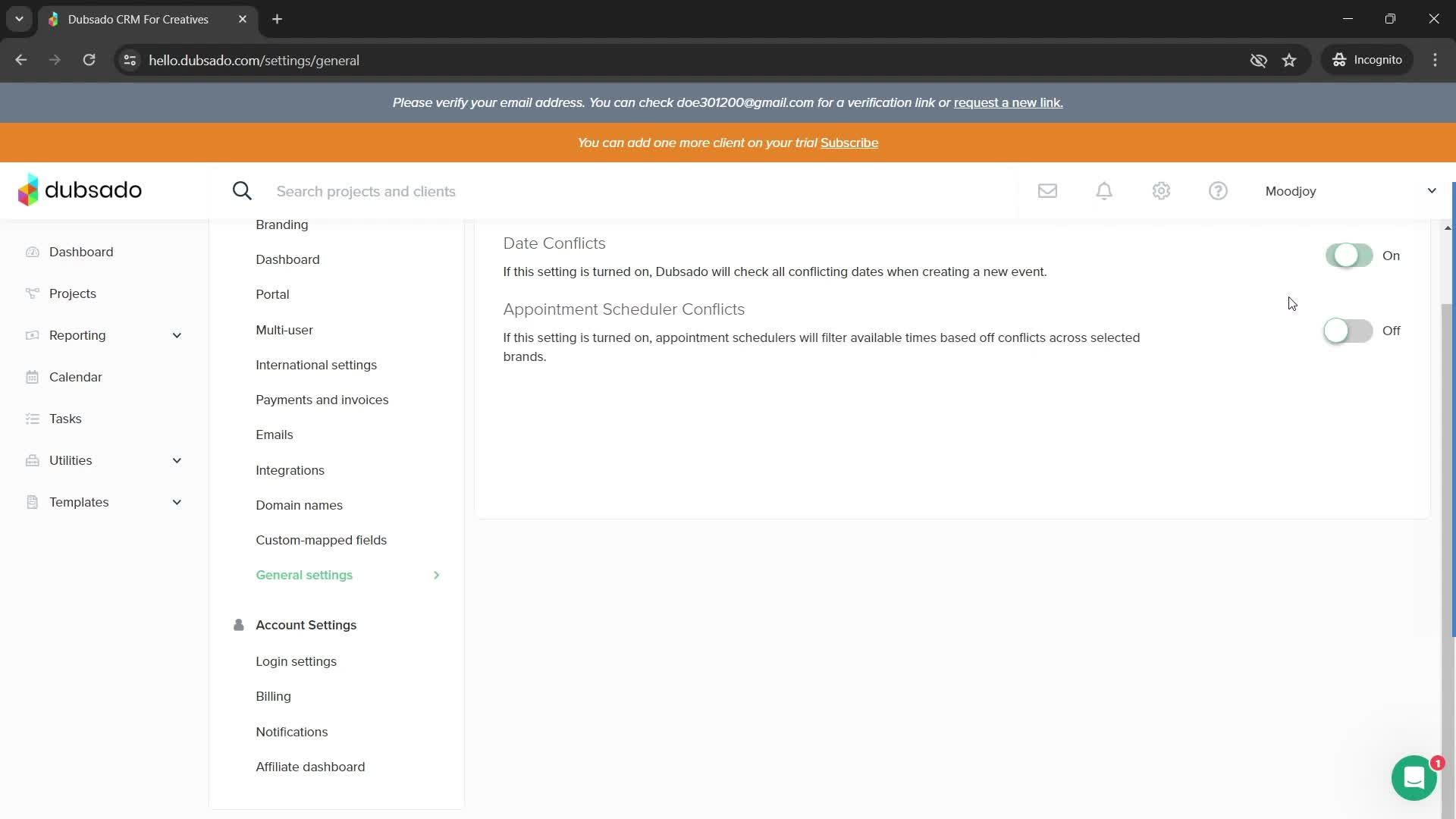This screenshot has width=1456, height=819.
Task: Select General settings menu item
Action: 304,575
